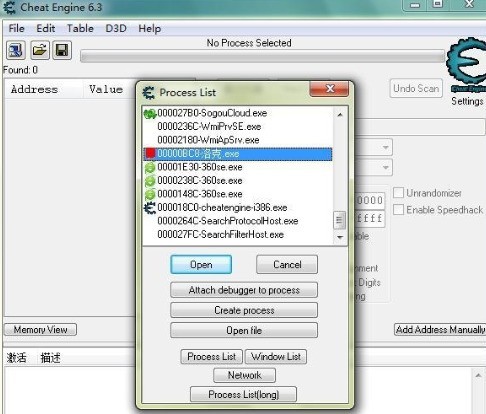Screen dimensions: 486x414
Task: Click the process list scroll down arrow
Action: [340, 237]
